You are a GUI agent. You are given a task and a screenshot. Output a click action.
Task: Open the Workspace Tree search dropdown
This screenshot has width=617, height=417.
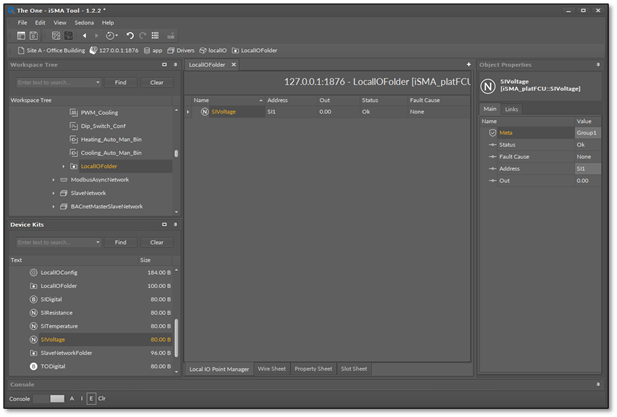coord(98,82)
